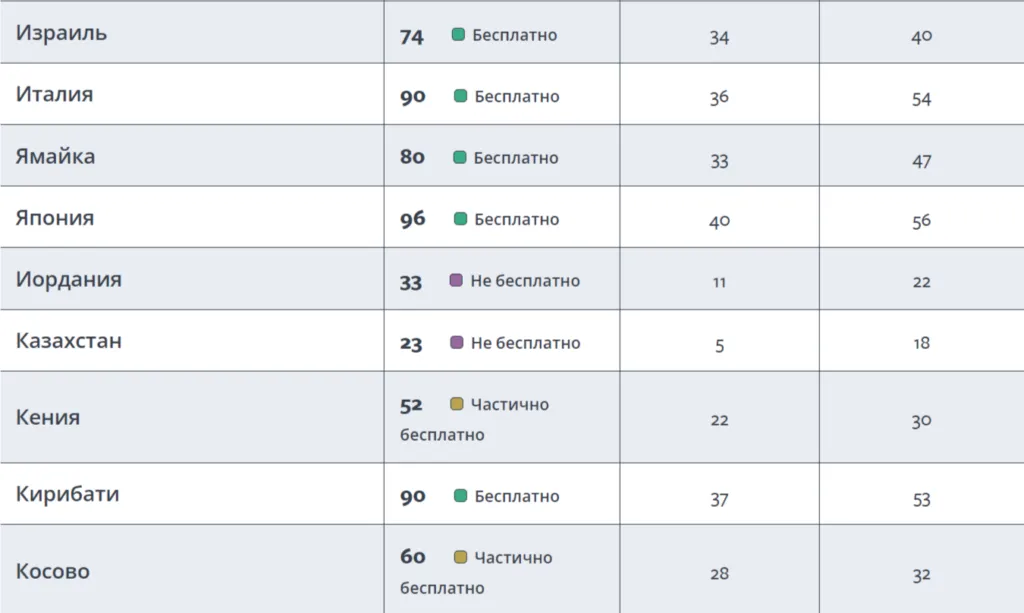Click the green status dot in Ямайка row
The image size is (1024, 613).
pyautogui.click(x=459, y=158)
